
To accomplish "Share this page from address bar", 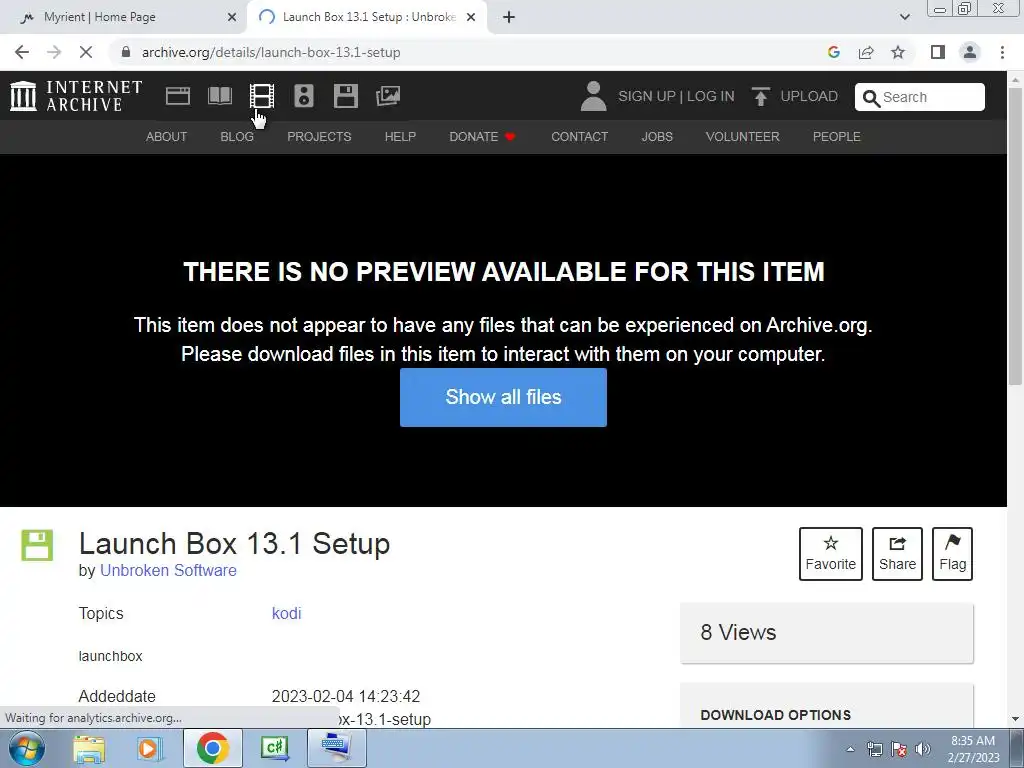I will [x=866, y=52].
